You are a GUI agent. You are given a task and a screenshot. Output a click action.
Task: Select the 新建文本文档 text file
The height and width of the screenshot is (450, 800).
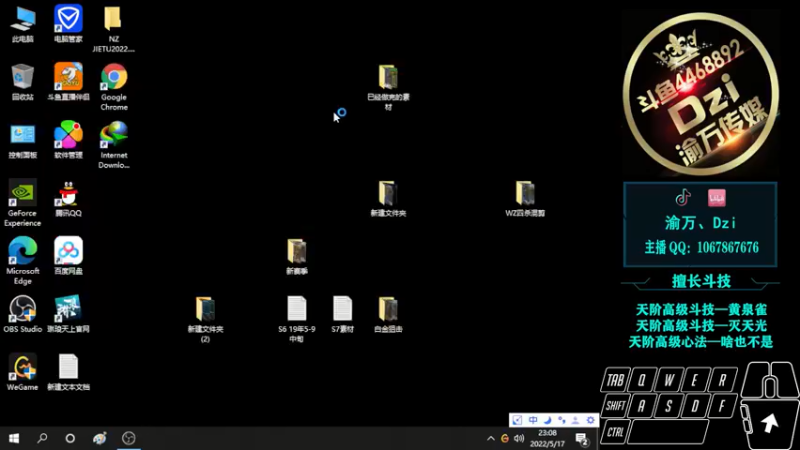point(68,372)
